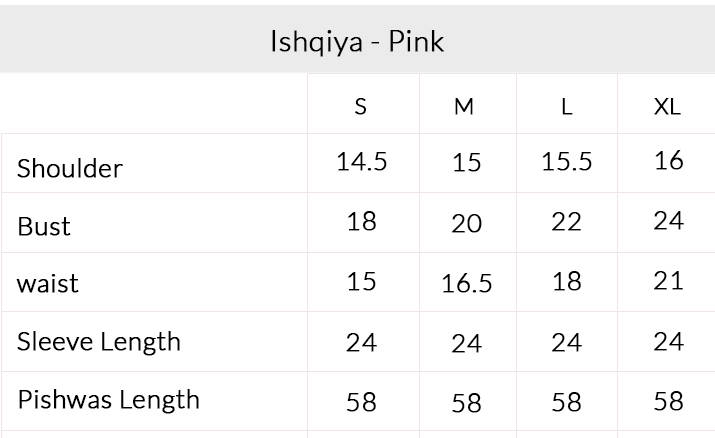
Task: Click Shoulder value 14.5 for size S
Action: (x=361, y=162)
